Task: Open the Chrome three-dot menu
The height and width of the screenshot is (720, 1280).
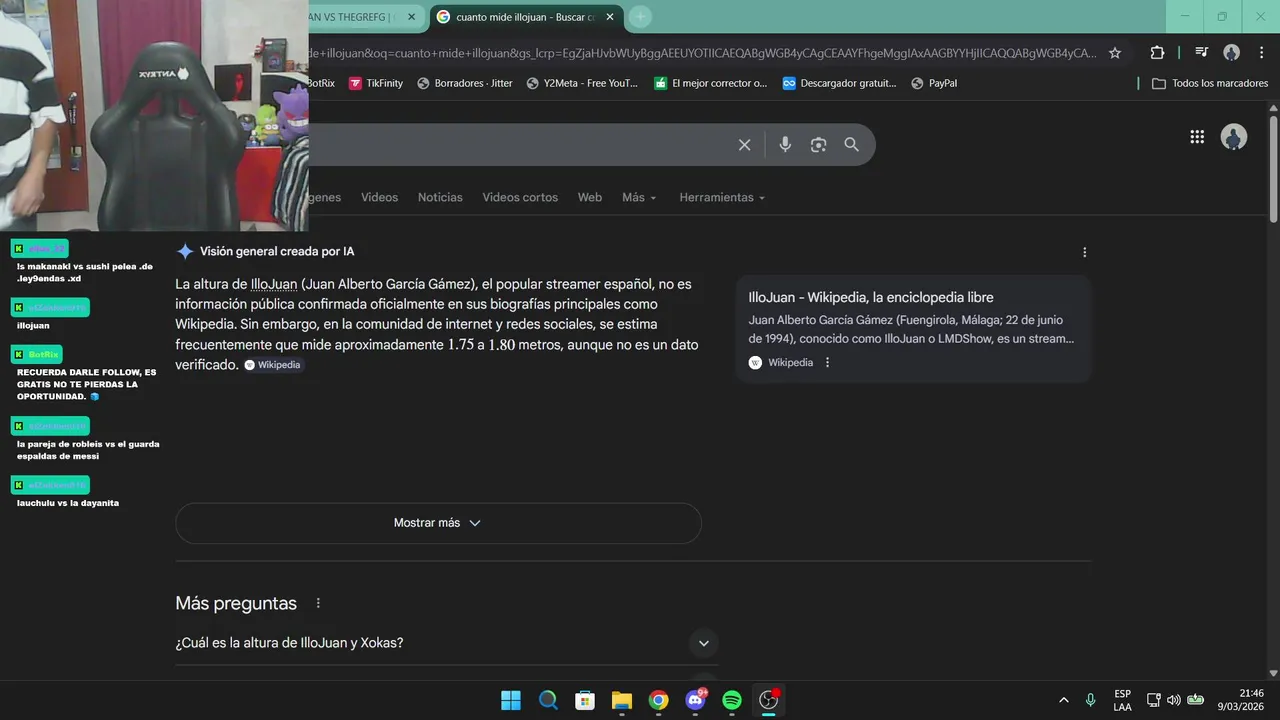Action: [x=1260, y=53]
